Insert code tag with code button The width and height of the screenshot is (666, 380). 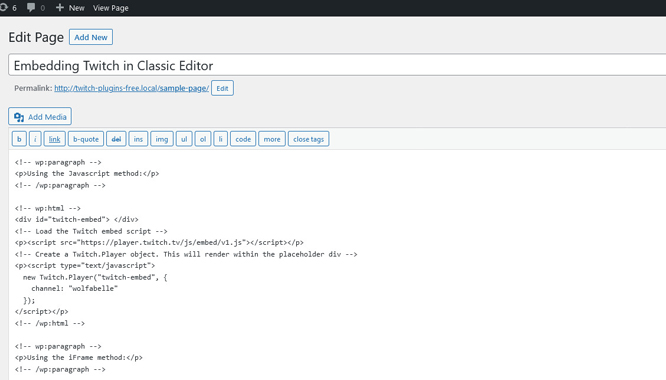(x=243, y=139)
